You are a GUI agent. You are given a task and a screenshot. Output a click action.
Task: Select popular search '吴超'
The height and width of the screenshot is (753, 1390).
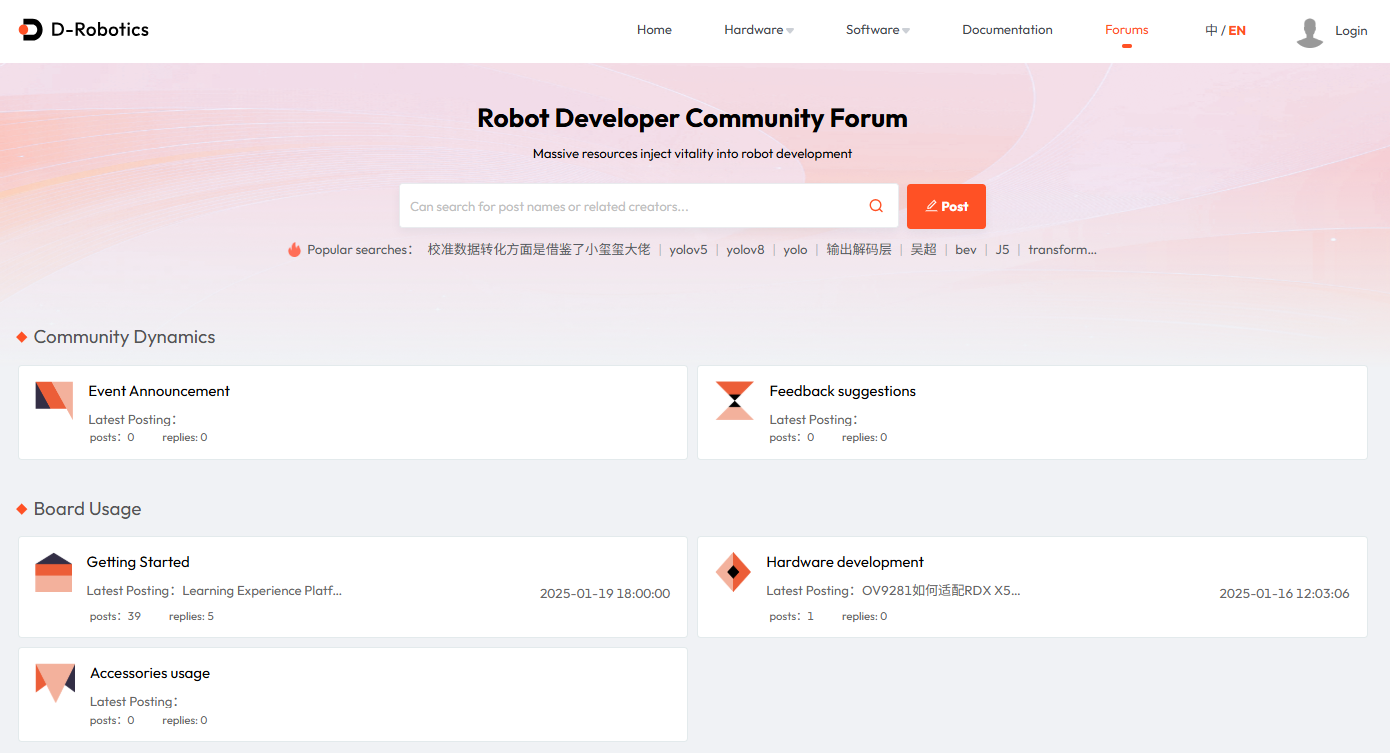pyautogui.click(x=924, y=250)
